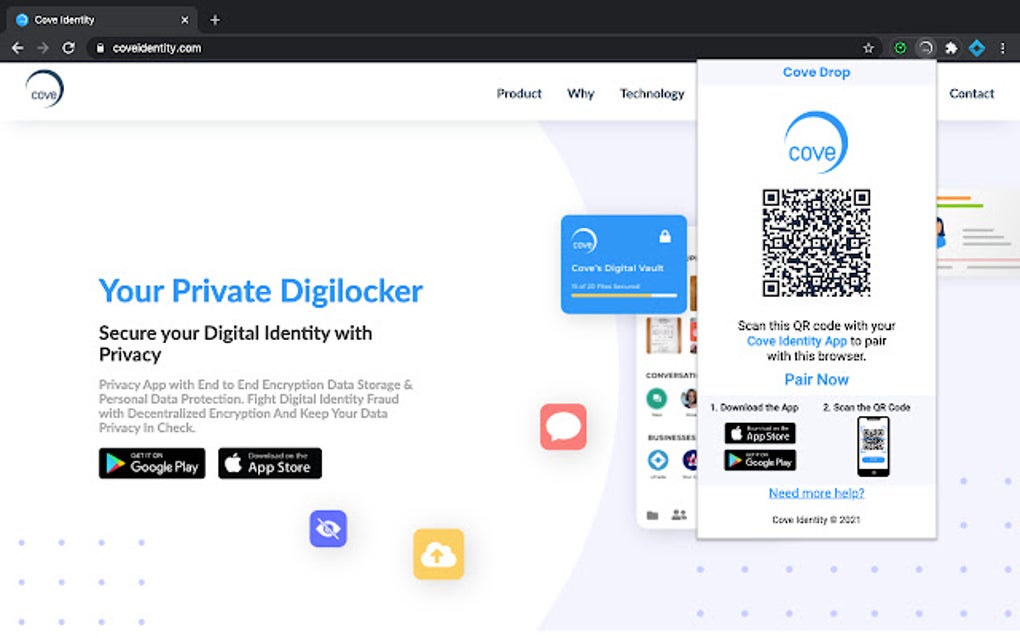Image resolution: width=1020 pixels, height=638 pixels.
Task: Click Pair Now in the Cove Drop popup
Action: point(816,379)
